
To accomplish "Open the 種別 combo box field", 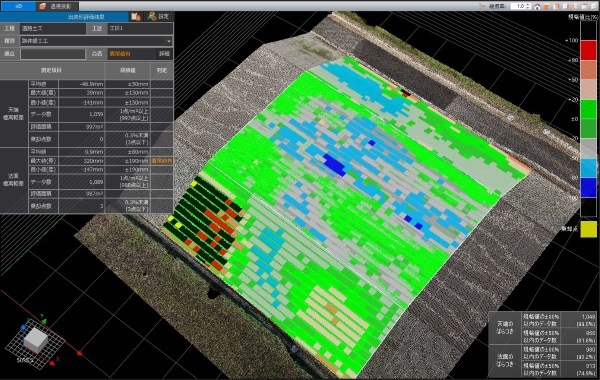I will tap(96, 41).
